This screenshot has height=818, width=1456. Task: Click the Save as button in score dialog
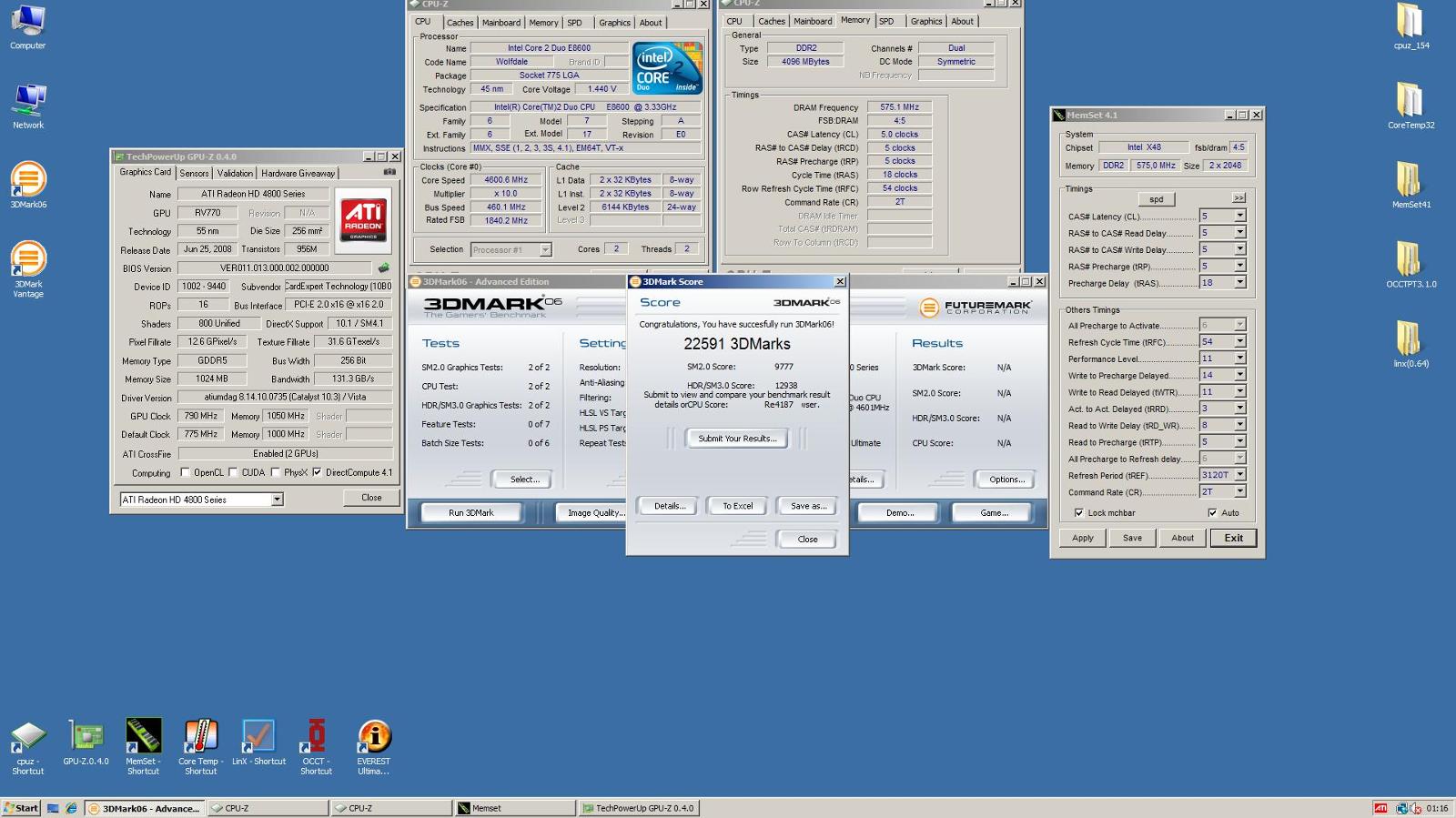(808, 506)
